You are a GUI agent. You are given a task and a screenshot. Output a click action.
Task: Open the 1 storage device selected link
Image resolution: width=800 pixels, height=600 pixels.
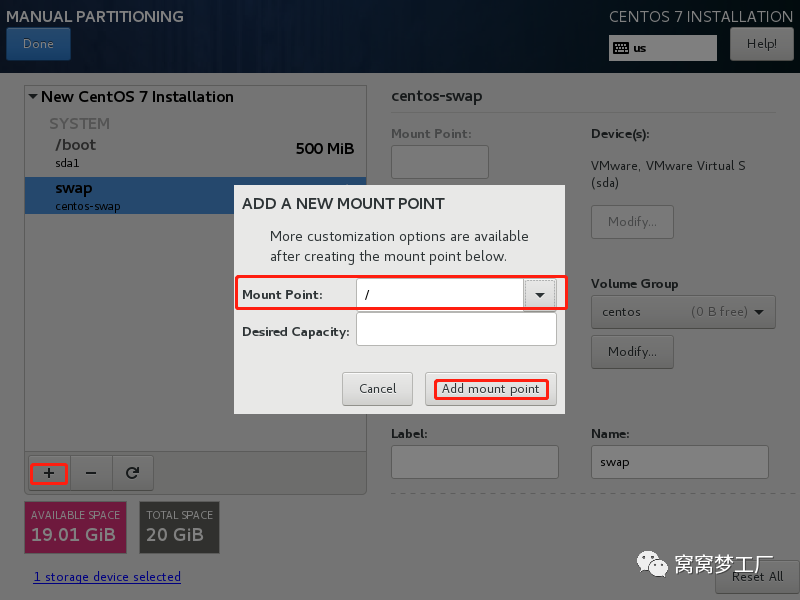coord(107,577)
